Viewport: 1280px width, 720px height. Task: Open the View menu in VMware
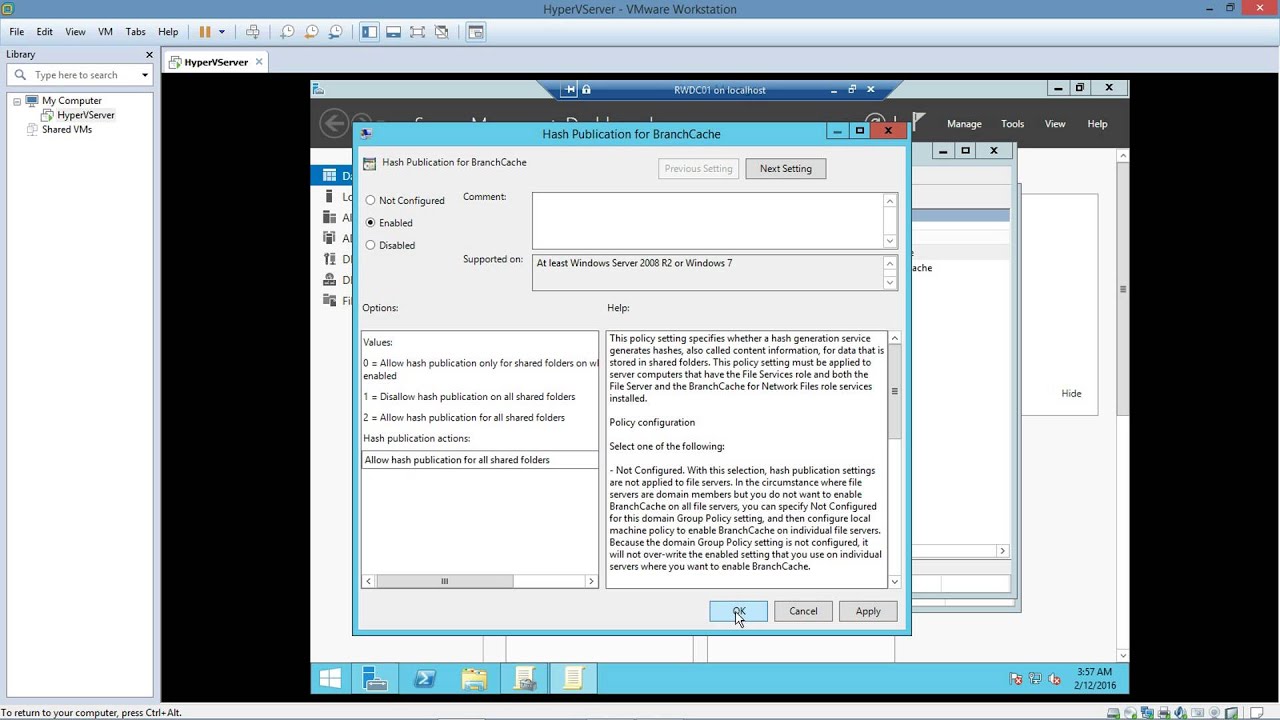75,32
